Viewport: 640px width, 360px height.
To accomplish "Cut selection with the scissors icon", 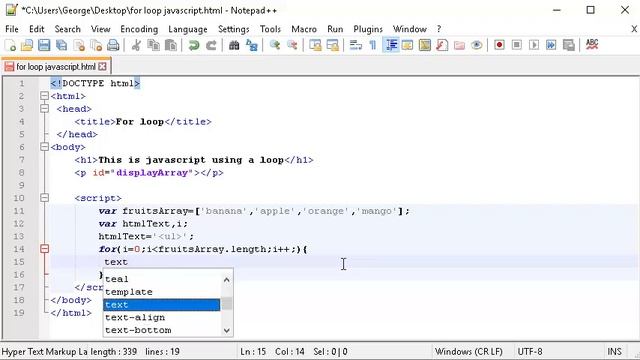I will click(136, 45).
